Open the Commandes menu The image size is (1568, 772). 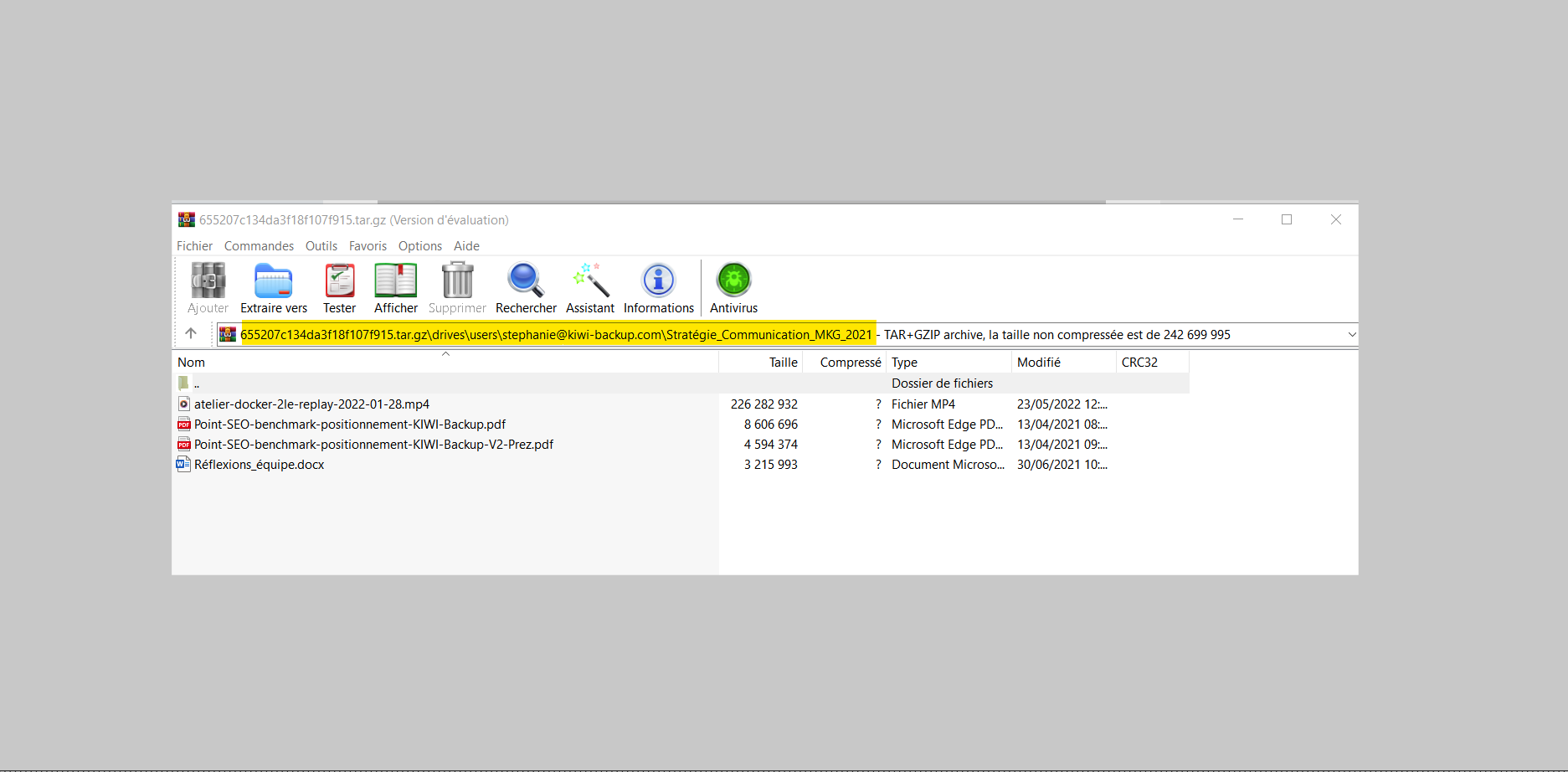click(259, 246)
